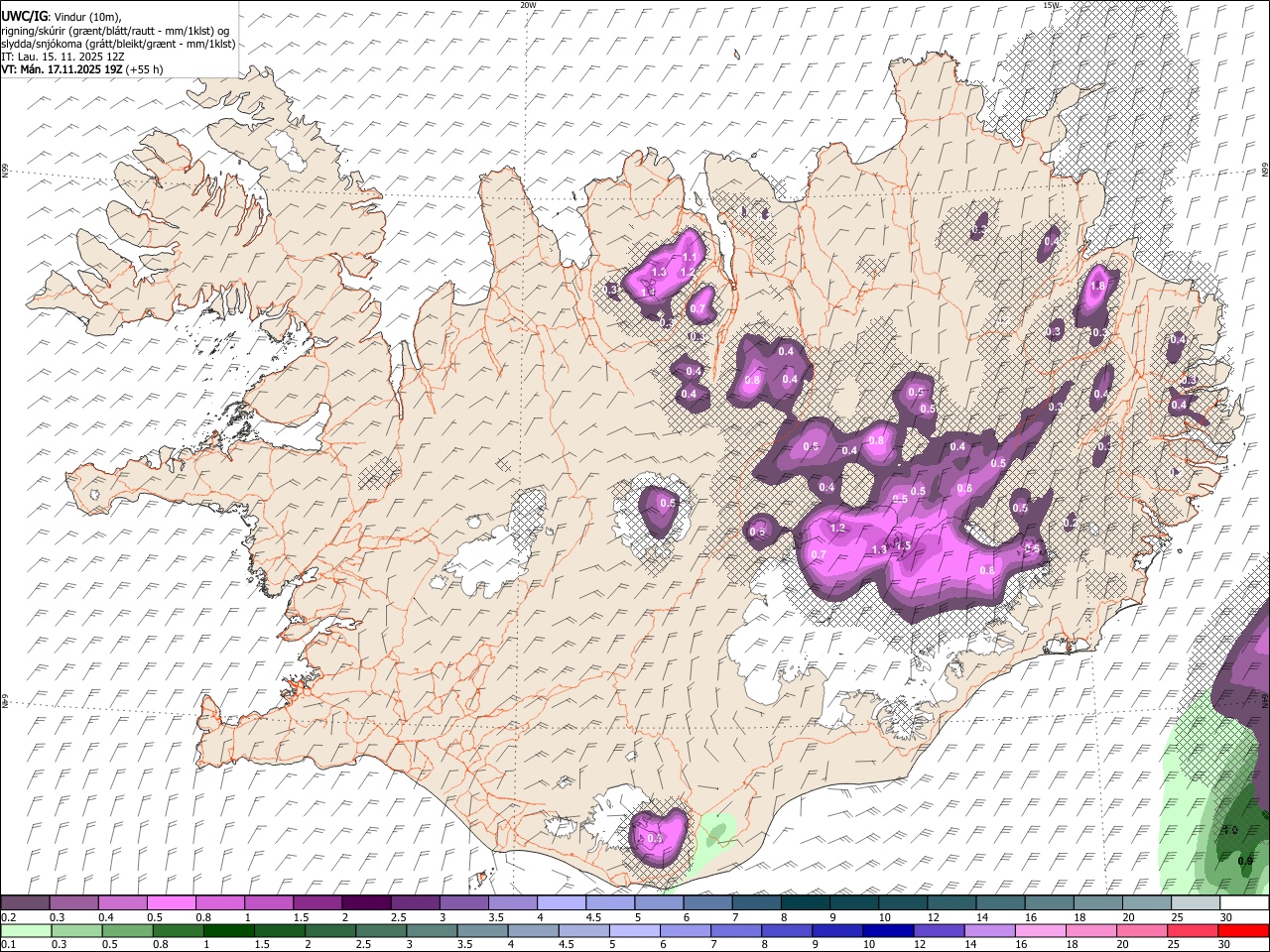Pick the deep navy 10 swatch in lower scale

pyautogui.click(x=888, y=930)
